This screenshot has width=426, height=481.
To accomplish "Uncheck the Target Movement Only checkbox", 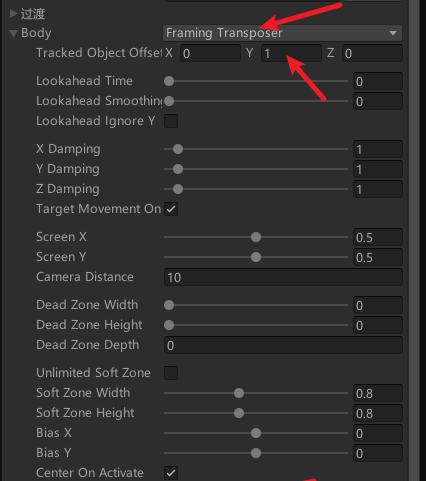I will click(x=171, y=209).
